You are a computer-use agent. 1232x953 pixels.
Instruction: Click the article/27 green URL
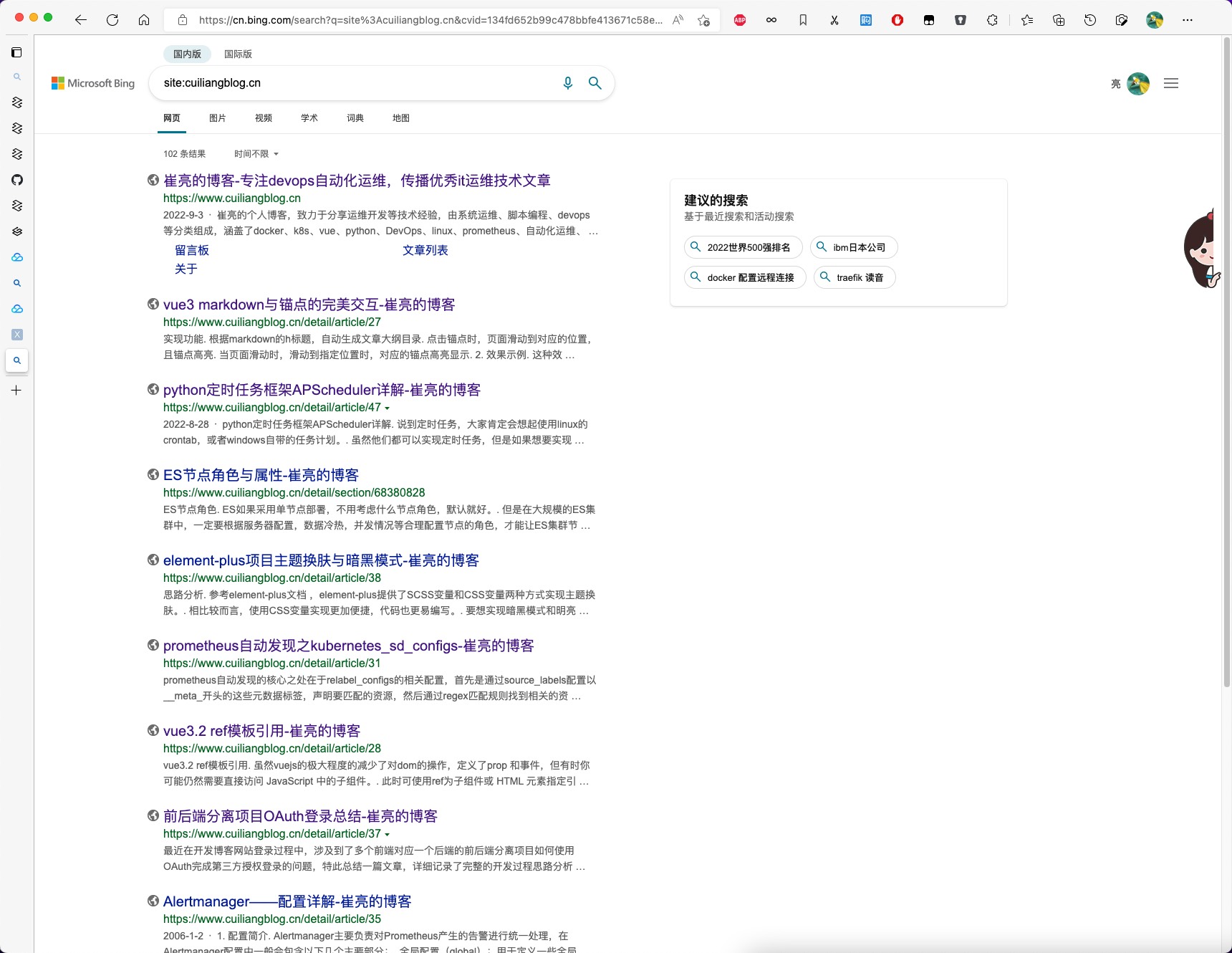(272, 322)
